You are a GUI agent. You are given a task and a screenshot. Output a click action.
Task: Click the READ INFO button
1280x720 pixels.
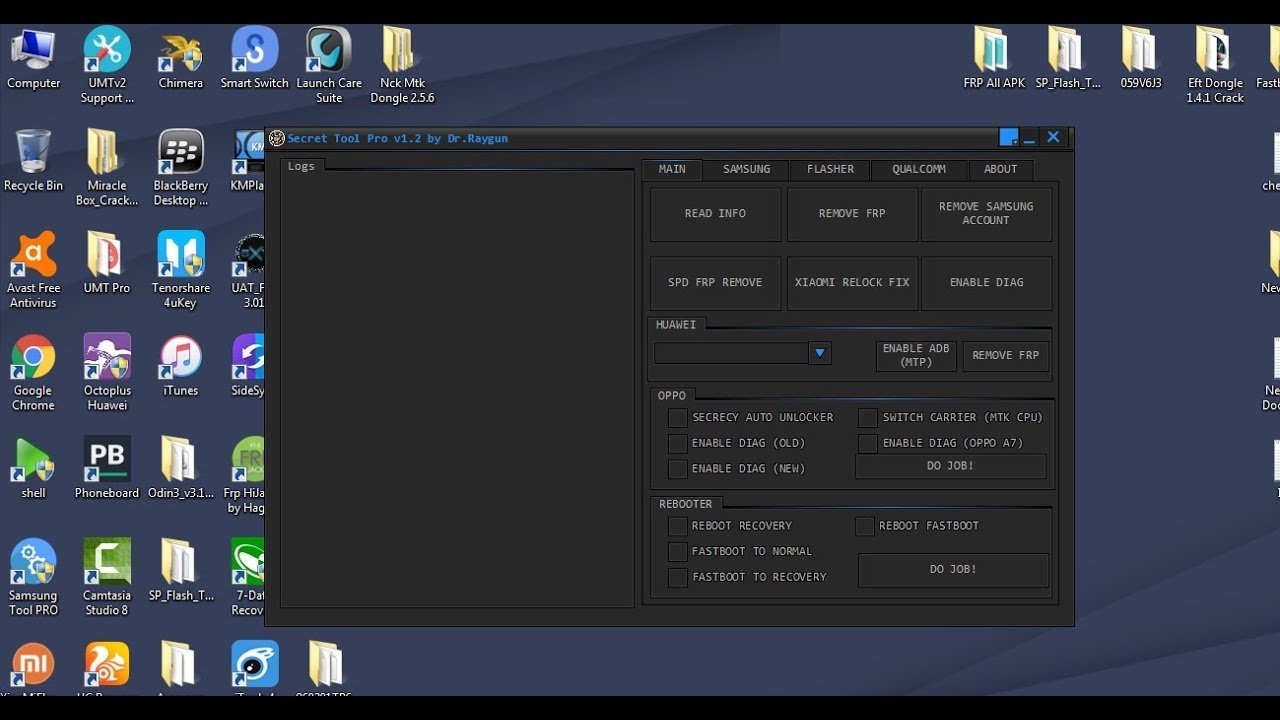point(715,214)
